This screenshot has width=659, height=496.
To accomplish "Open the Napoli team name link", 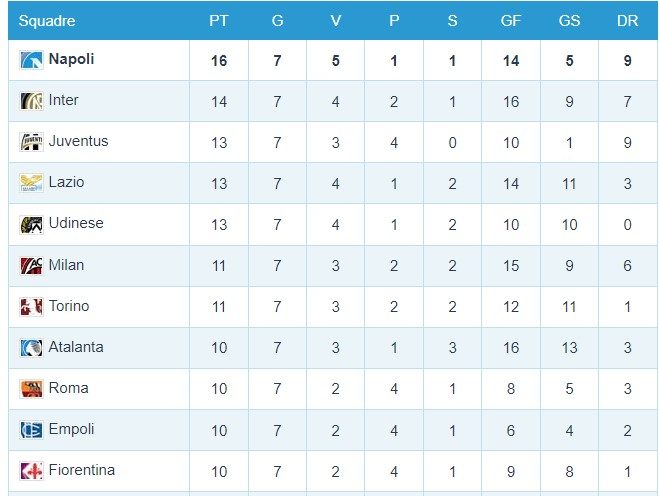I will pyautogui.click(x=71, y=59).
